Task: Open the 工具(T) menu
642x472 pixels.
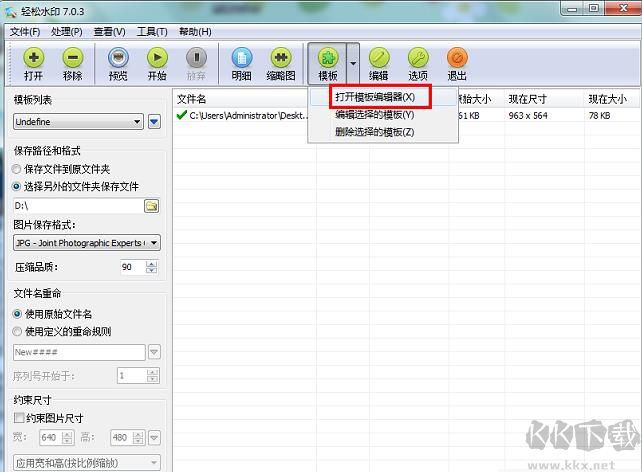Action: click(x=152, y=31)
